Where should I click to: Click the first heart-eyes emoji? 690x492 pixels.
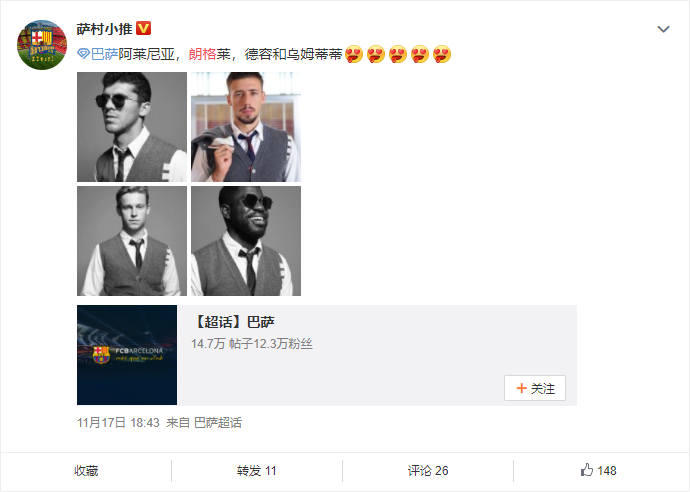point(354,54)
